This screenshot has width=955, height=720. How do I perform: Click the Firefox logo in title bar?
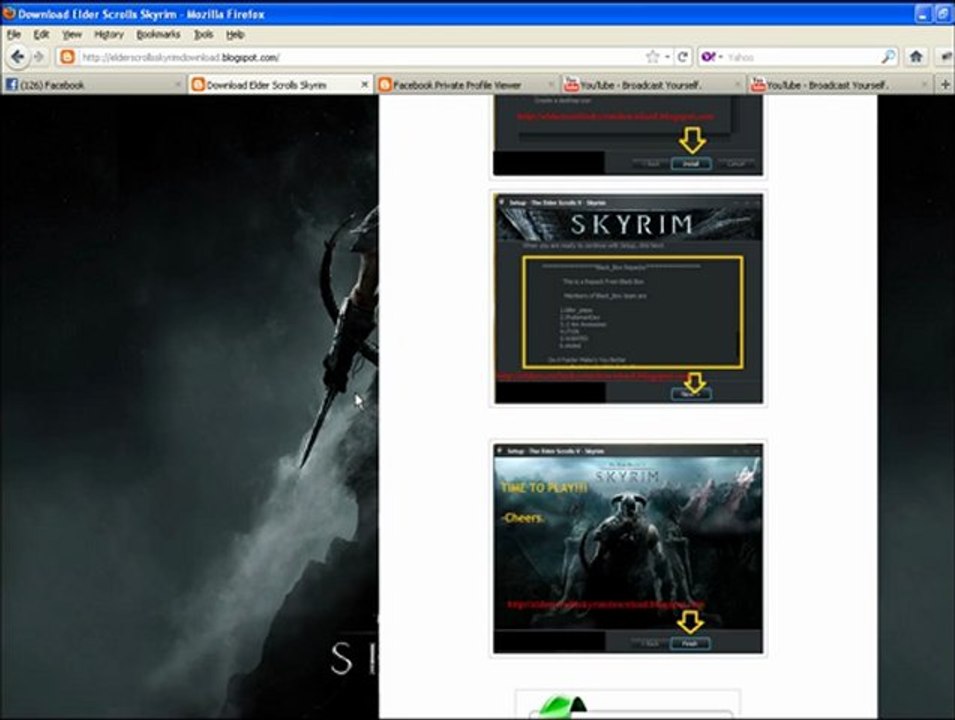coord(9,13)
